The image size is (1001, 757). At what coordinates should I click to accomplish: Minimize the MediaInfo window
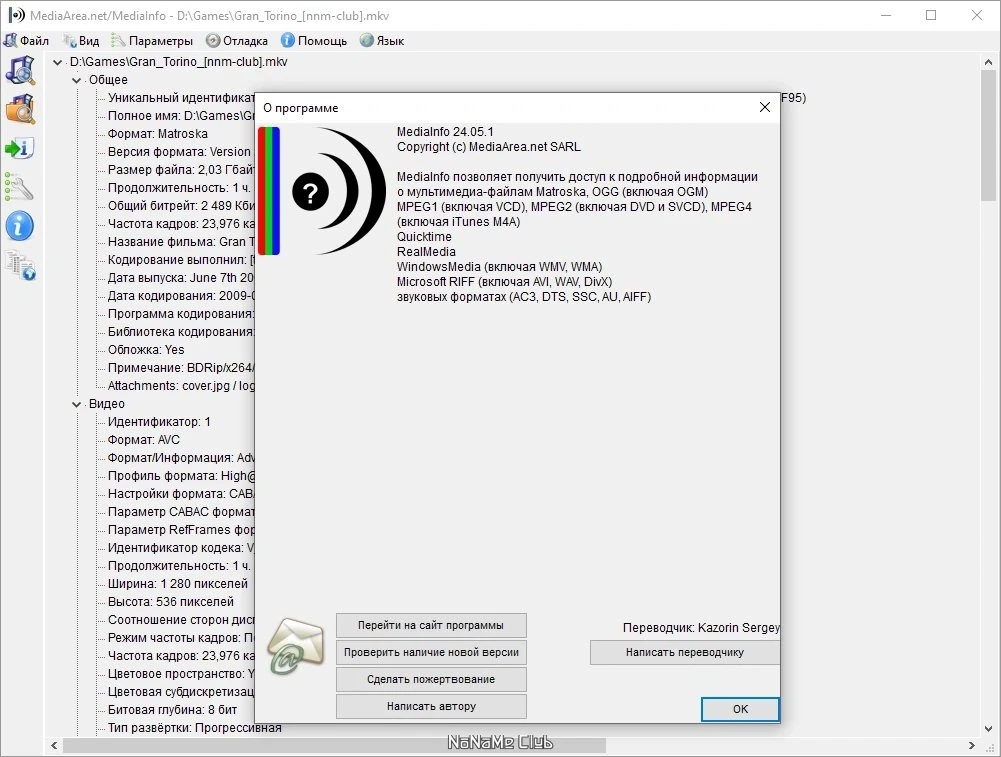(x=885, y=15)
